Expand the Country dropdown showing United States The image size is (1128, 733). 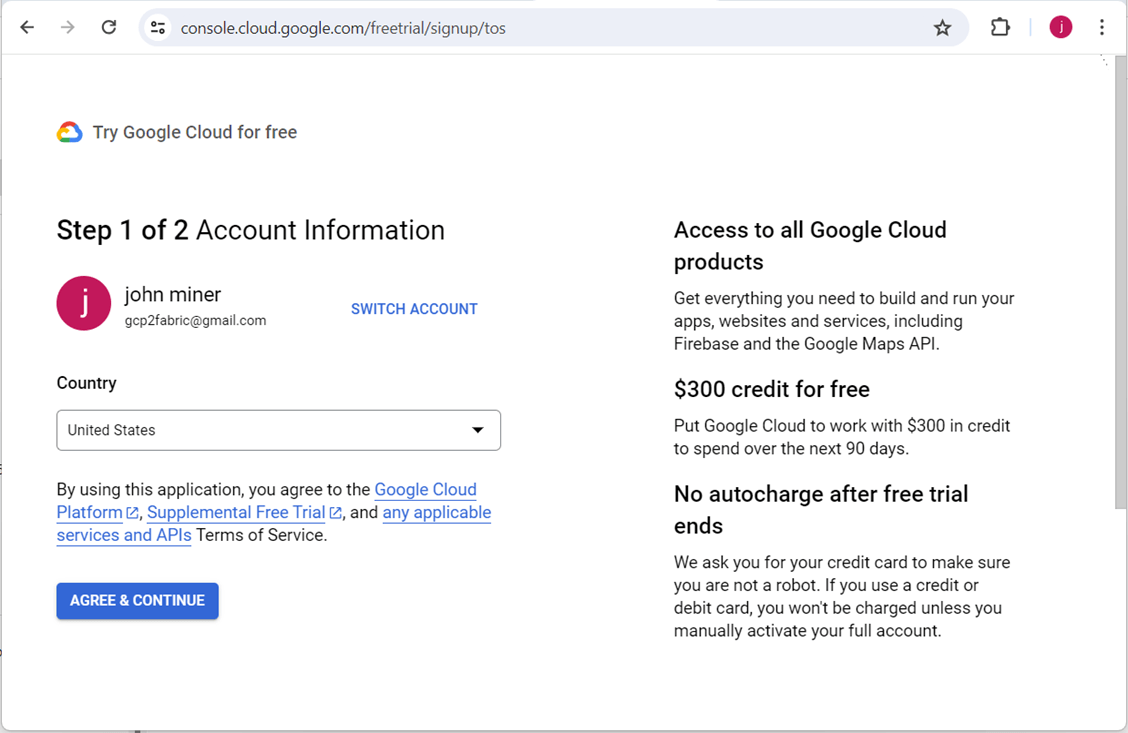(278, 430)
